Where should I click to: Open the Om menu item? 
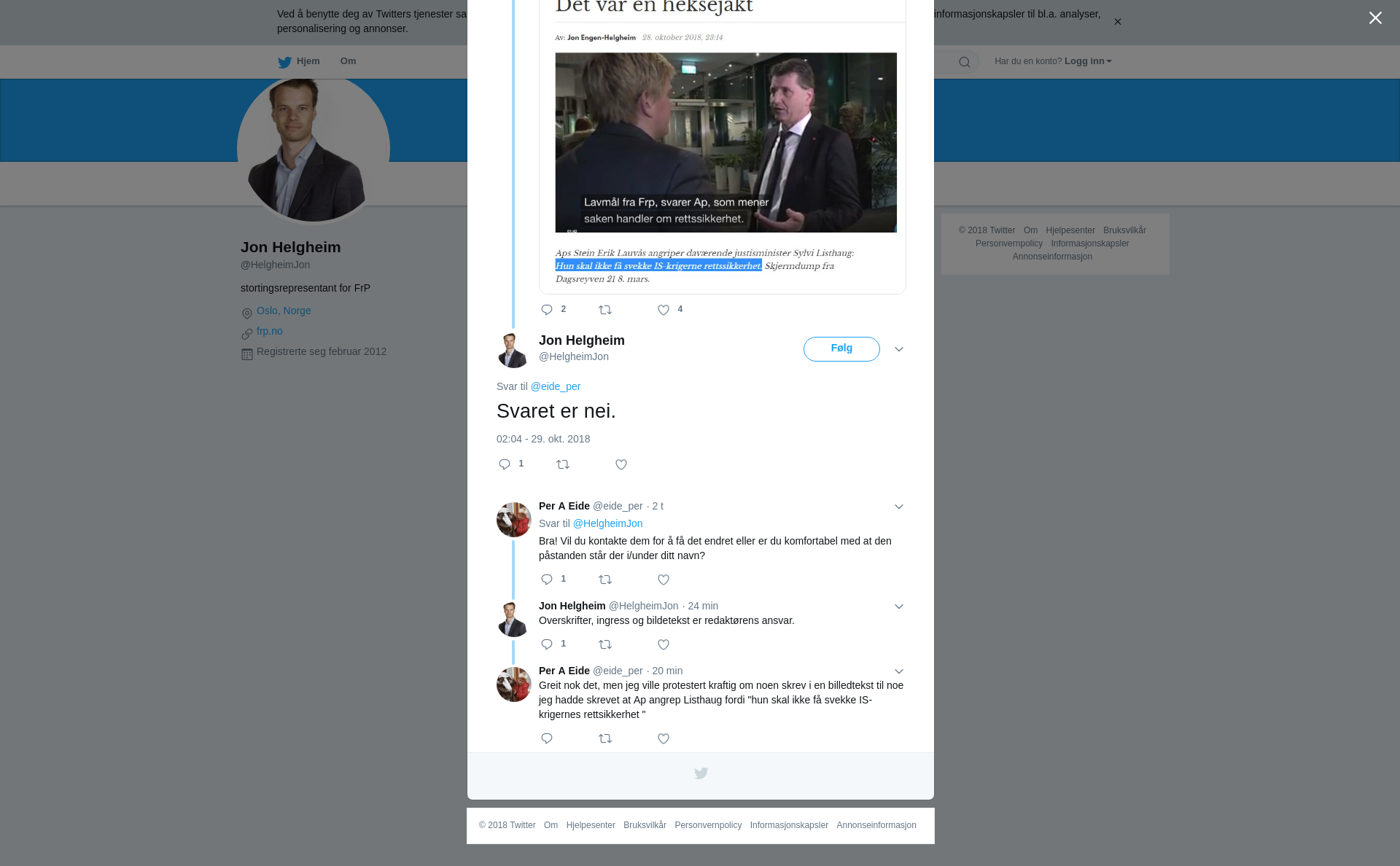pyautogui.click(x=348, y=61)
